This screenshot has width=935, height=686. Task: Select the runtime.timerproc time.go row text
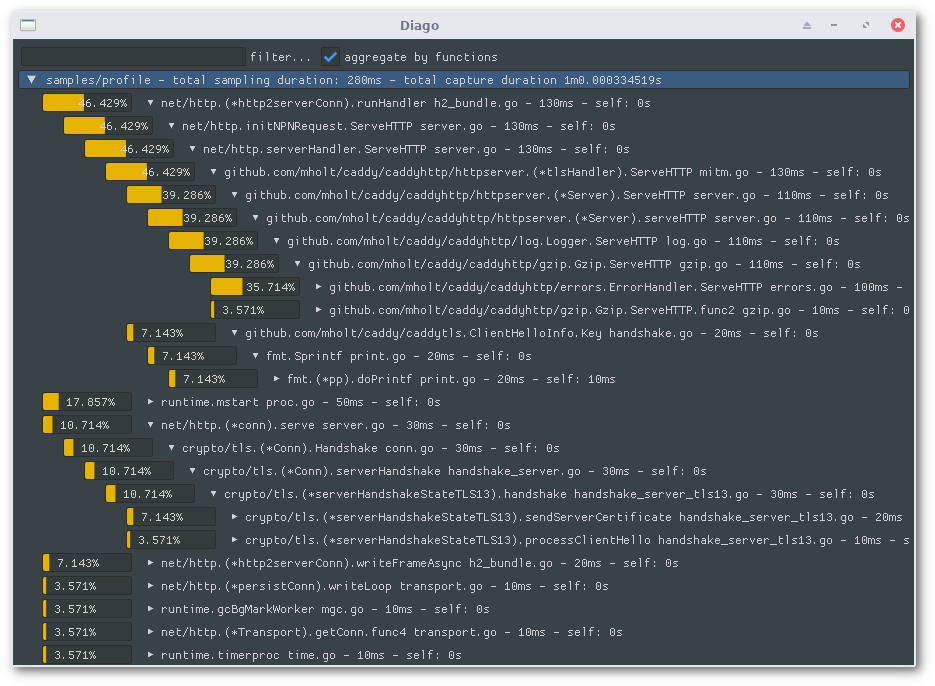tap(311, 655)
